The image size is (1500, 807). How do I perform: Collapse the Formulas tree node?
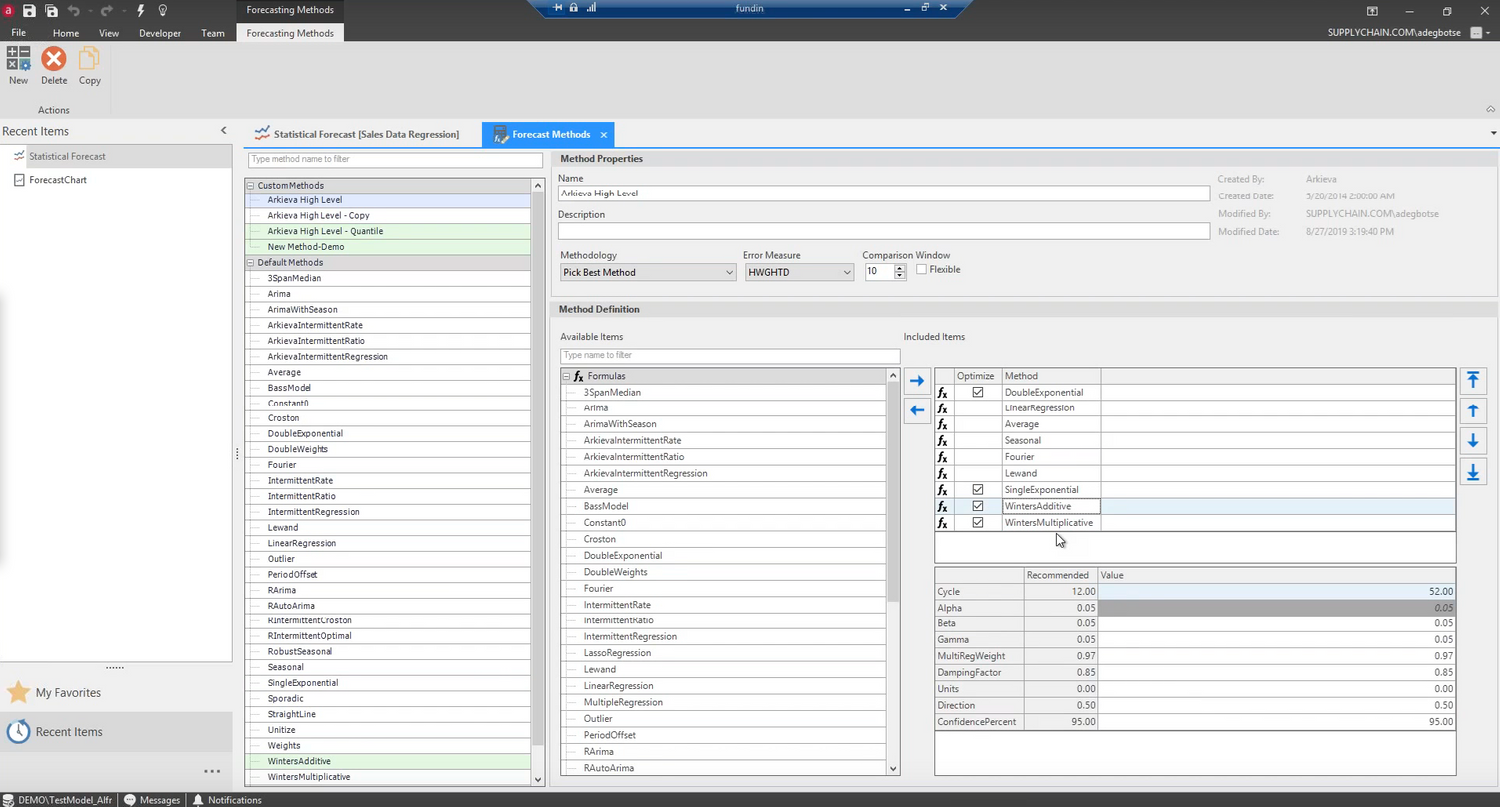(567, 376)
